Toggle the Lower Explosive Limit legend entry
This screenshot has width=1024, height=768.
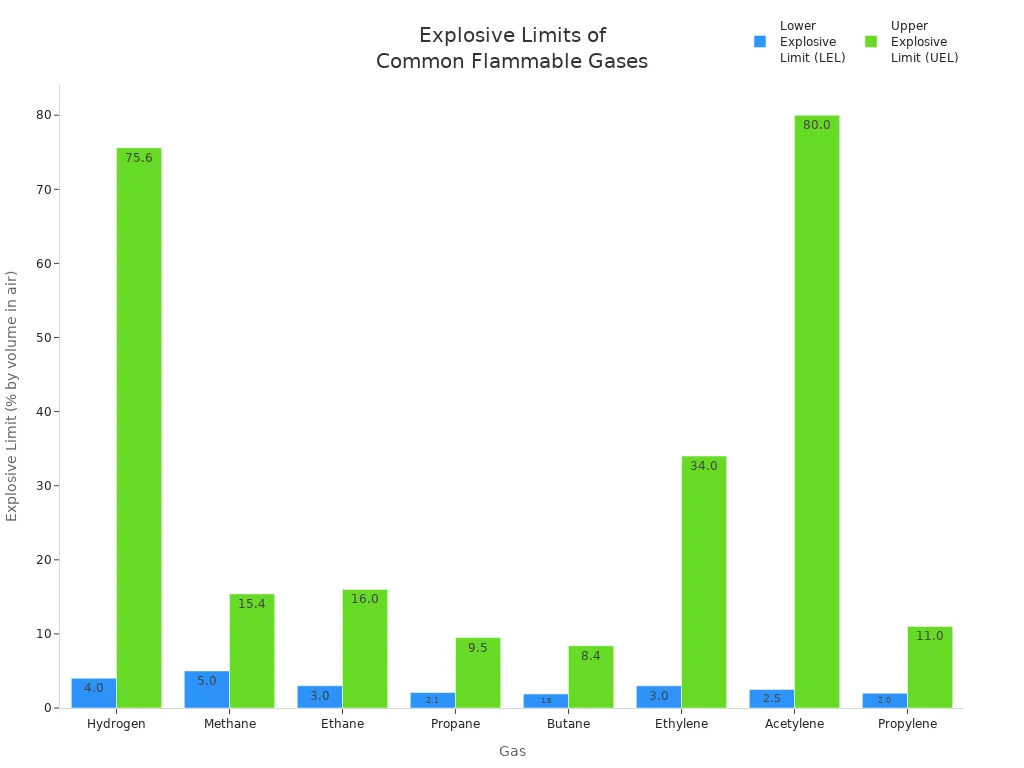[x=810, y=41]
